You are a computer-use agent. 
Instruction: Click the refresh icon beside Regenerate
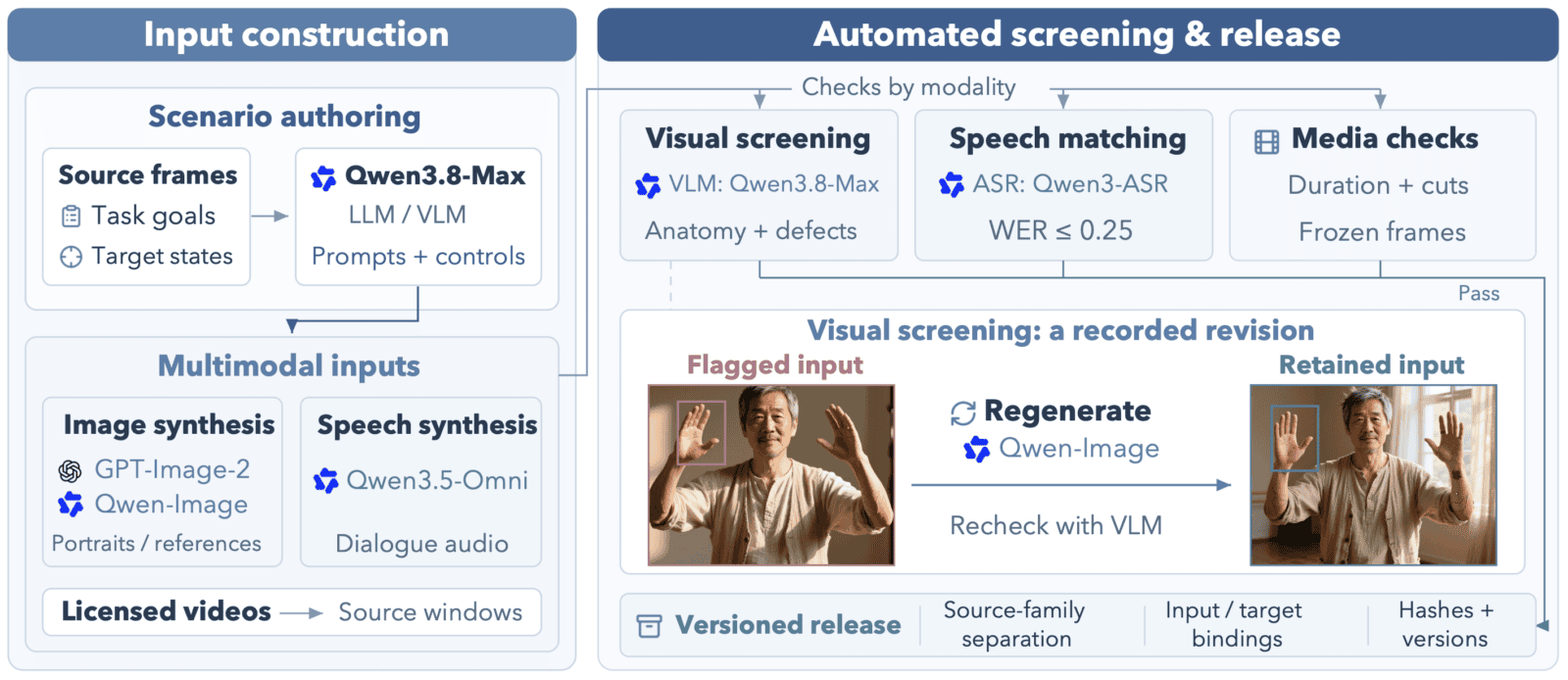[x=963, y=413]
